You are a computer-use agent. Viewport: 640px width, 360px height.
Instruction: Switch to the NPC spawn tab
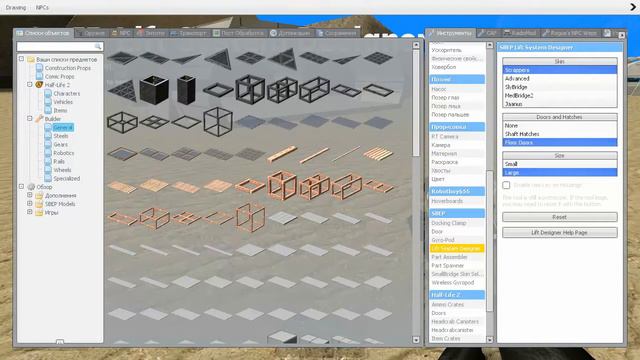(x=121, y=33)
